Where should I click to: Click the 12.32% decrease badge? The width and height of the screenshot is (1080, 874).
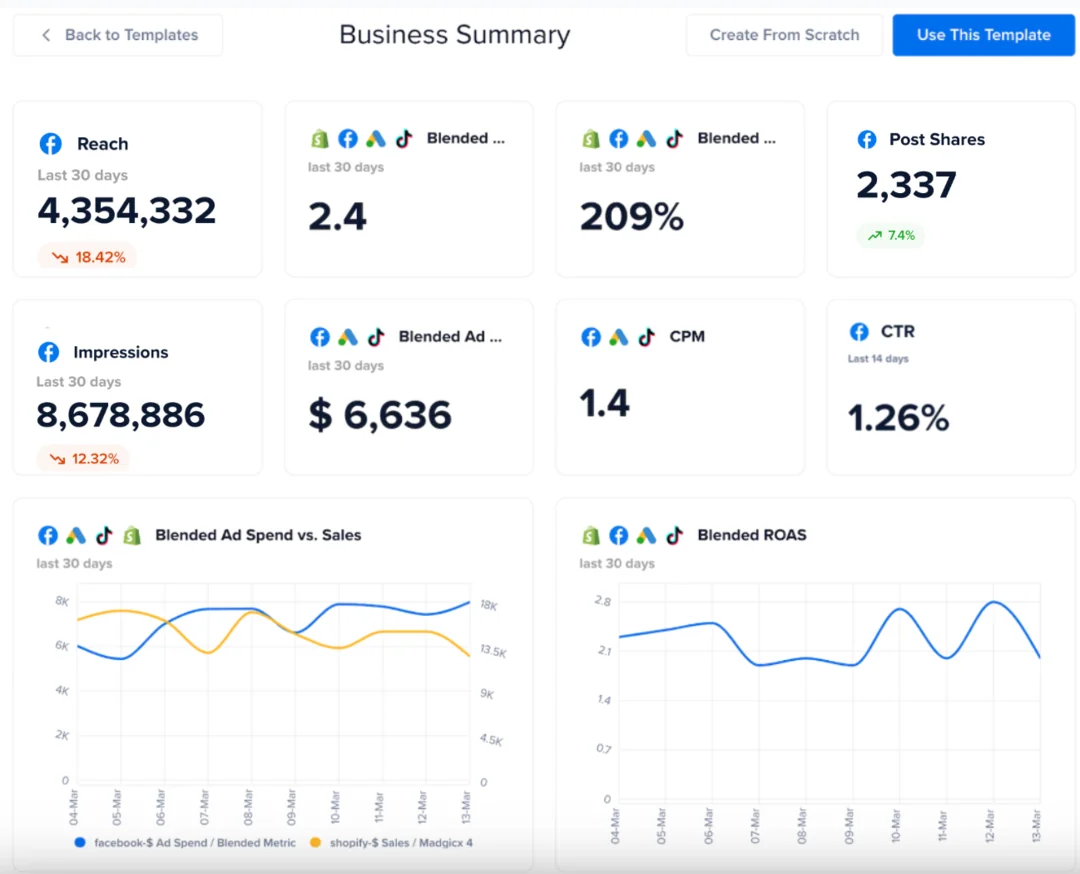[x=83, y=459]
